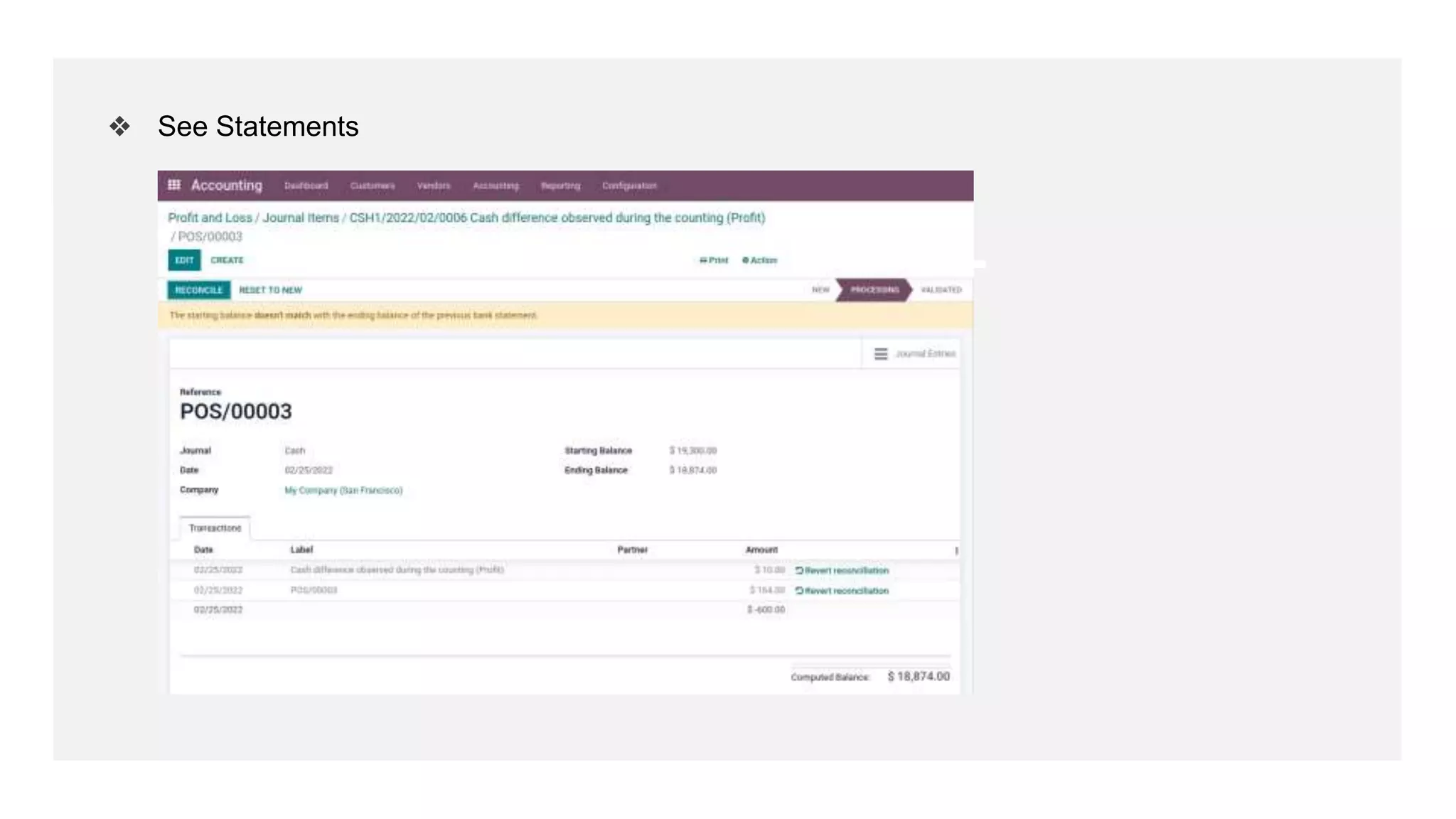Click the Reconcile button
Viewport: 1456px width, 819px height.
199,290
